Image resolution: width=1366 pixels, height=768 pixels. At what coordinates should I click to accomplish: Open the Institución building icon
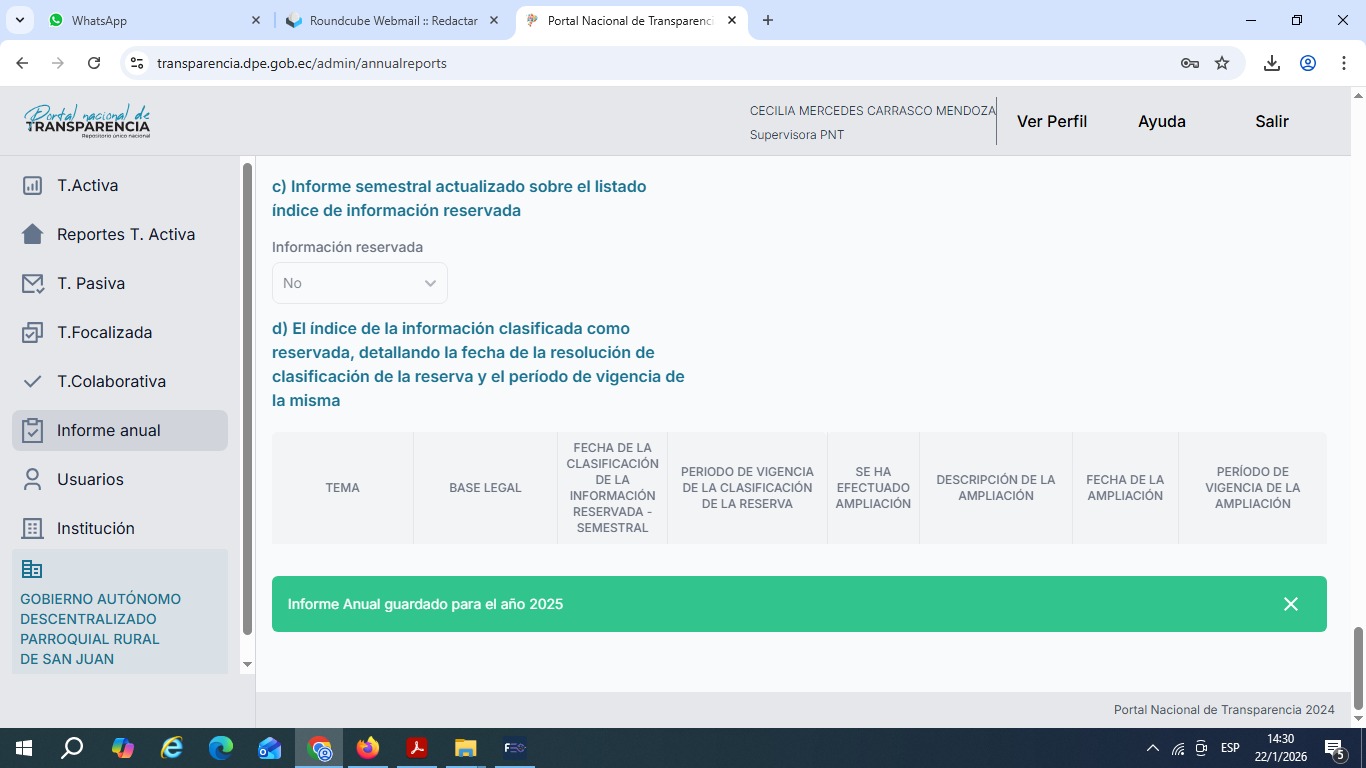32,528
